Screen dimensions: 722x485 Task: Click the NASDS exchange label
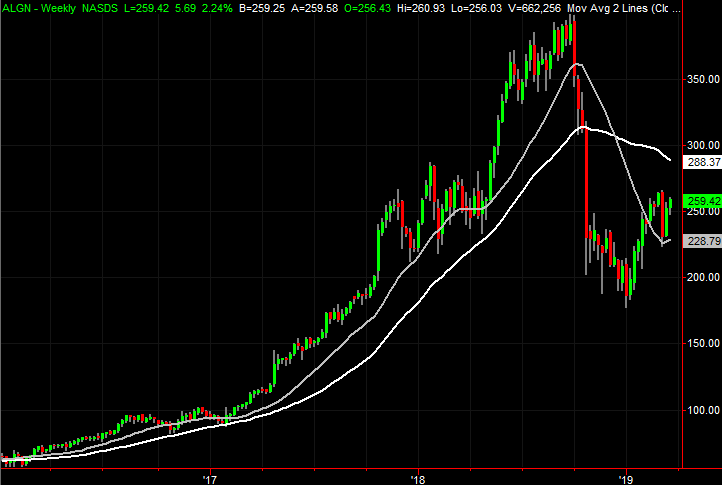[x=100, y=8]
